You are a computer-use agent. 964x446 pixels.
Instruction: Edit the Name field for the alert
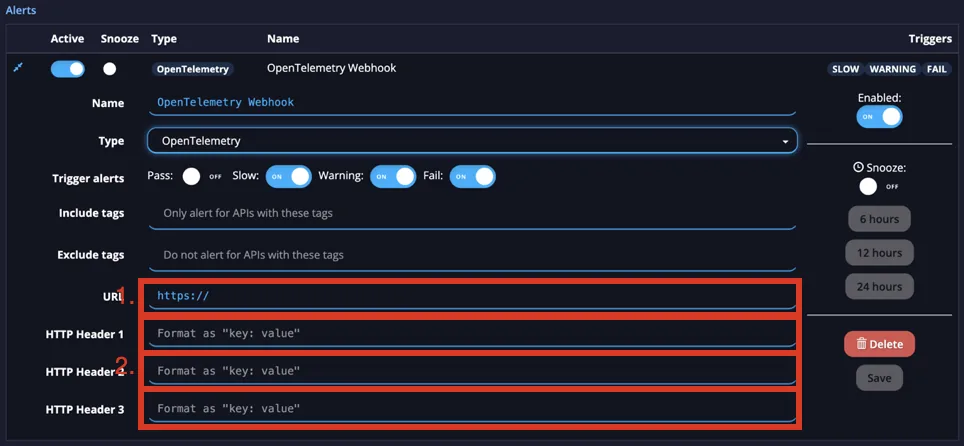pos(472,103)
